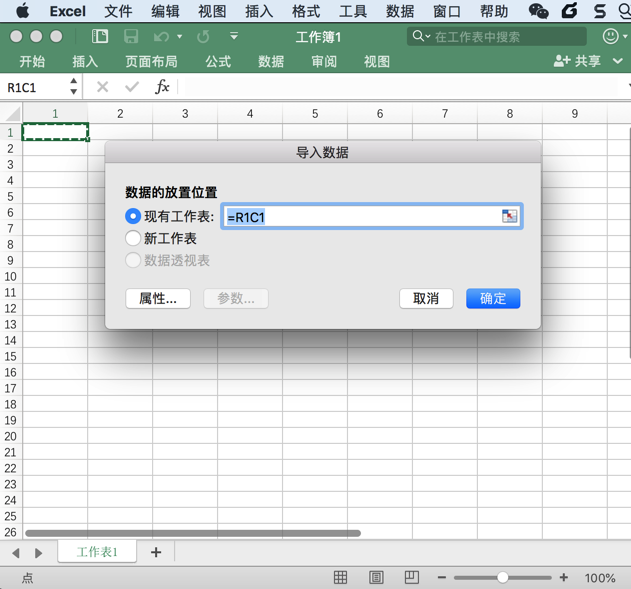This screenshot has width=631, height=589.
Task: Select the 工作表1 sheet tab
Action: pos(97,552)
